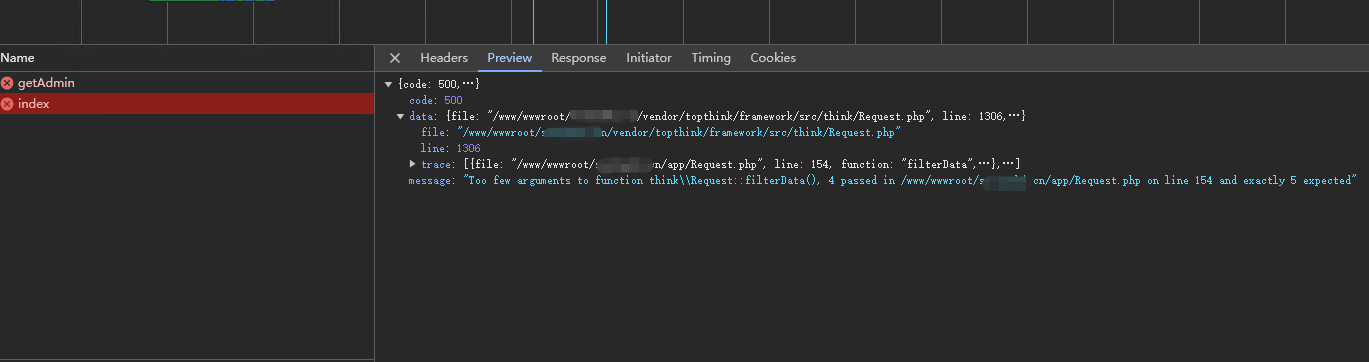Click the 'line: 1306' property
Screen dimensions: 1369x362
pos(450,148)
